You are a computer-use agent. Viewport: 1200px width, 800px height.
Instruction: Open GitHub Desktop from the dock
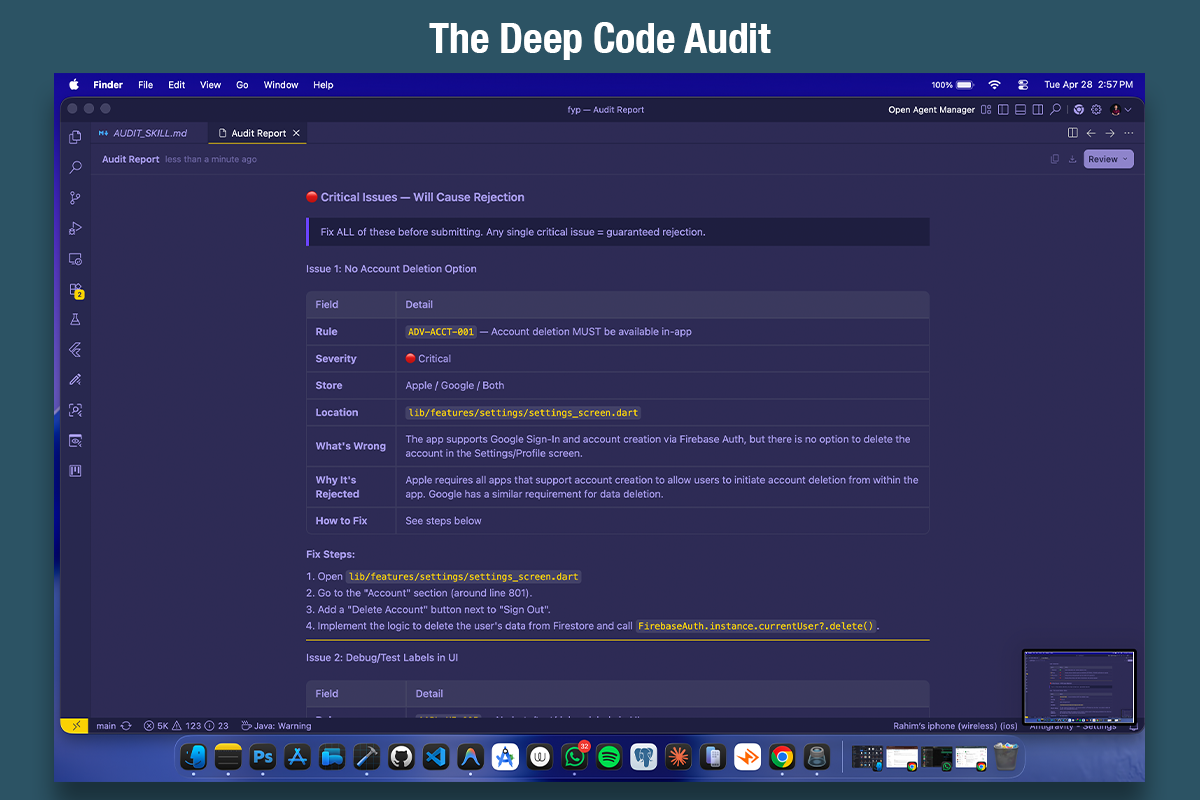[401, 757]
